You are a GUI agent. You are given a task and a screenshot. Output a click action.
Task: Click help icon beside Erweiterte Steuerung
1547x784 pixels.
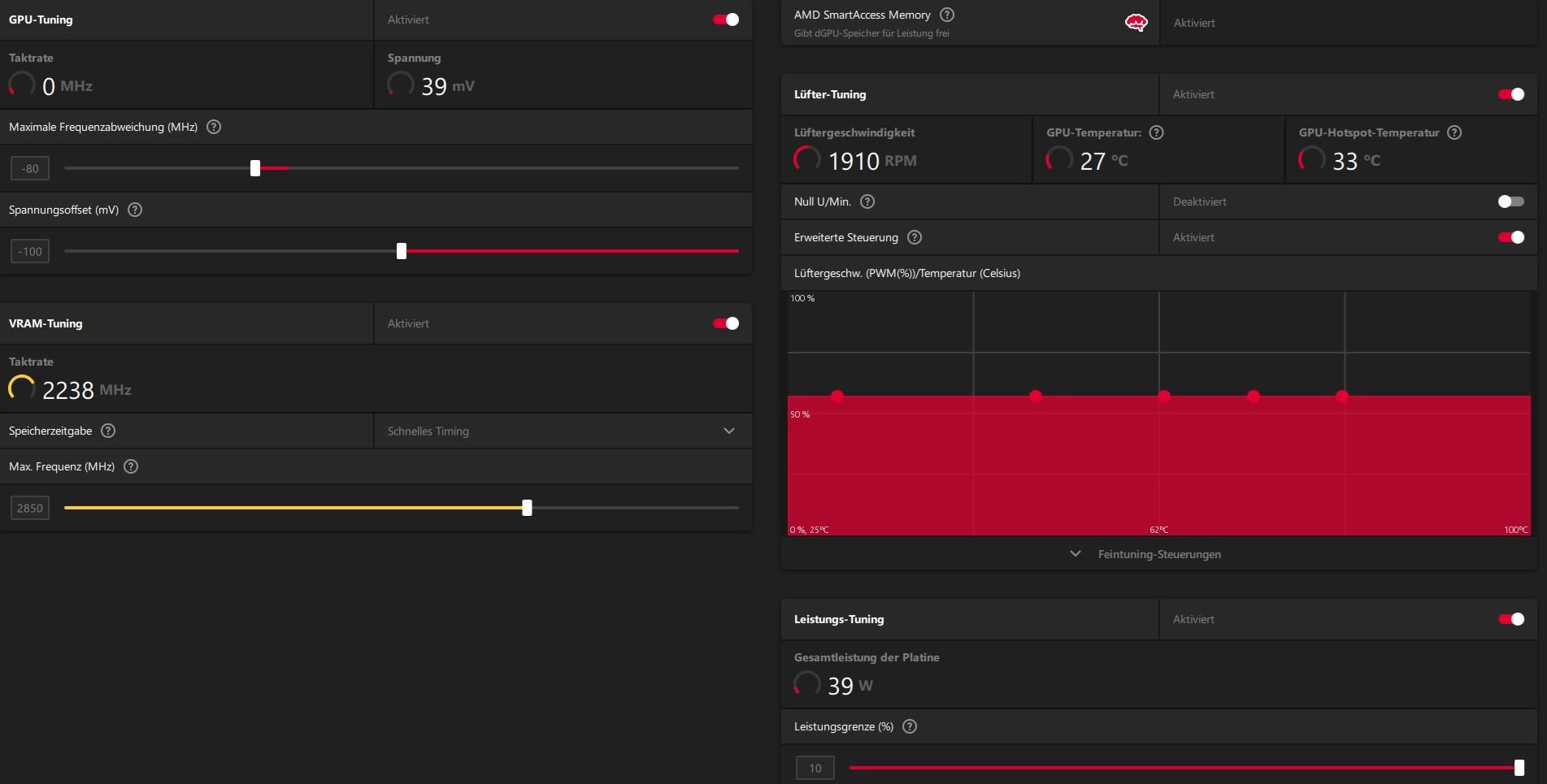point(915,237)
